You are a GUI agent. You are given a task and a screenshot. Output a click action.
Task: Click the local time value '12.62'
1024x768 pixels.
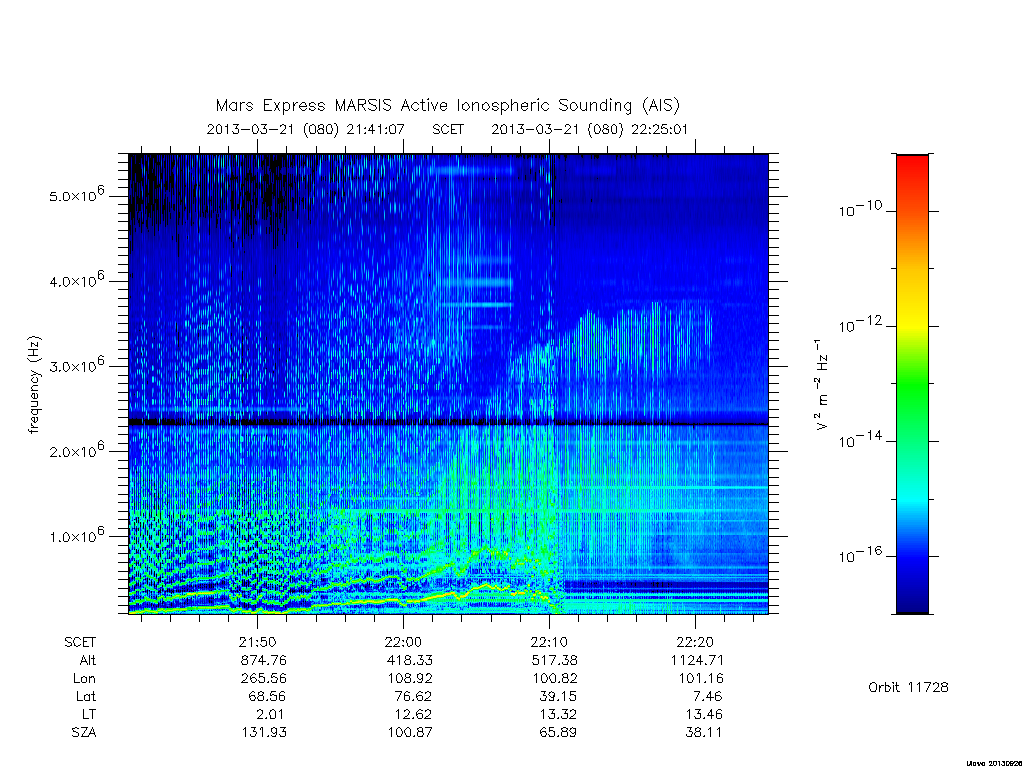pyautogui.click(x=413, y=714)
